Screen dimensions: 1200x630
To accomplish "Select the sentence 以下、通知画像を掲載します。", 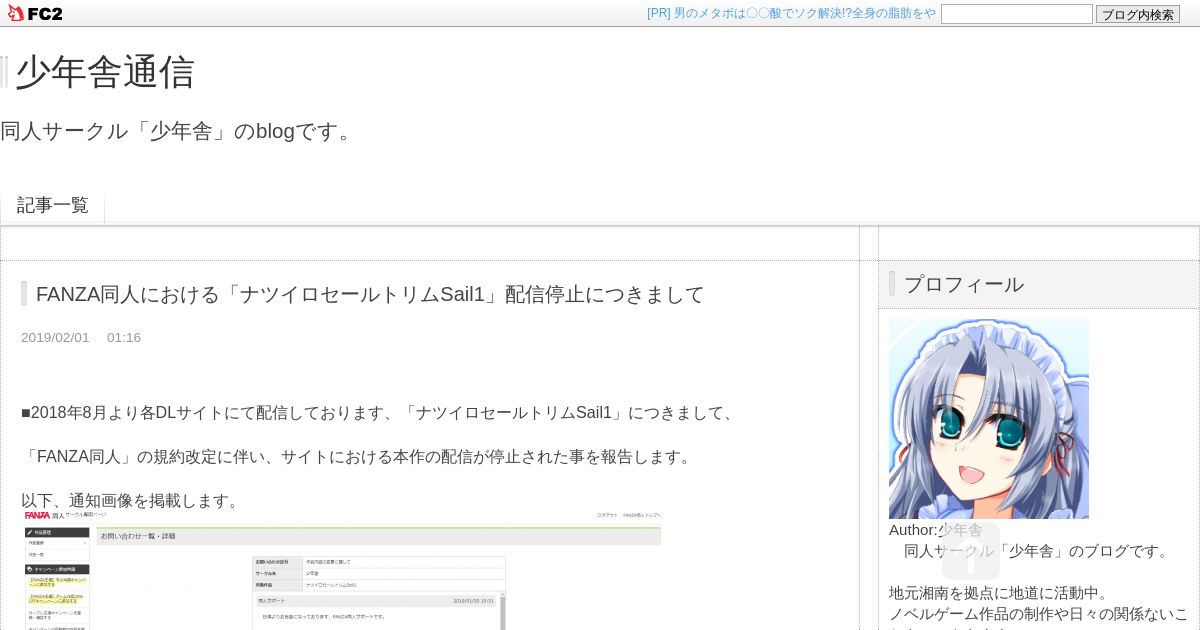I will click(x=133, y=501).
